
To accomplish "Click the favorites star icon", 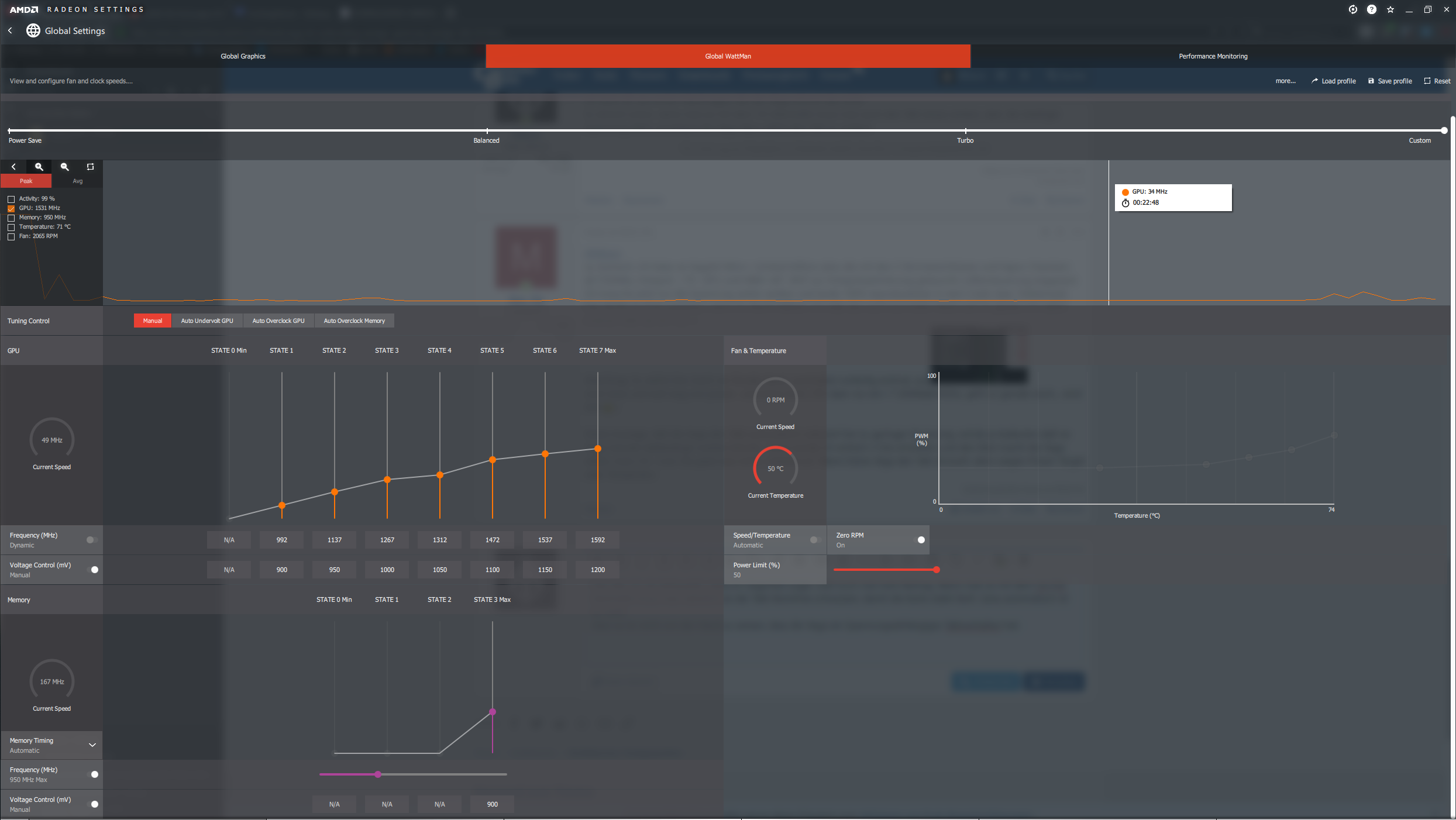I will click(x=1390, y=9).
